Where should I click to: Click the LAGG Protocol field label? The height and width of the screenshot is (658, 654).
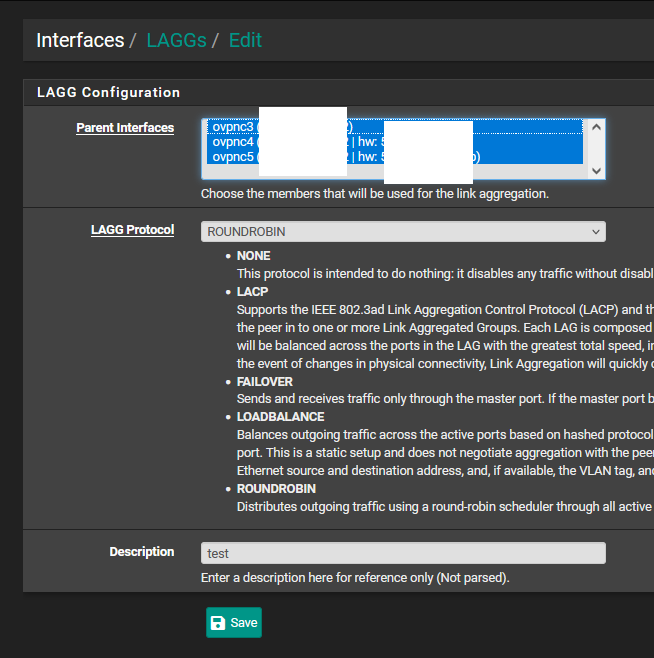click(132, 230)
